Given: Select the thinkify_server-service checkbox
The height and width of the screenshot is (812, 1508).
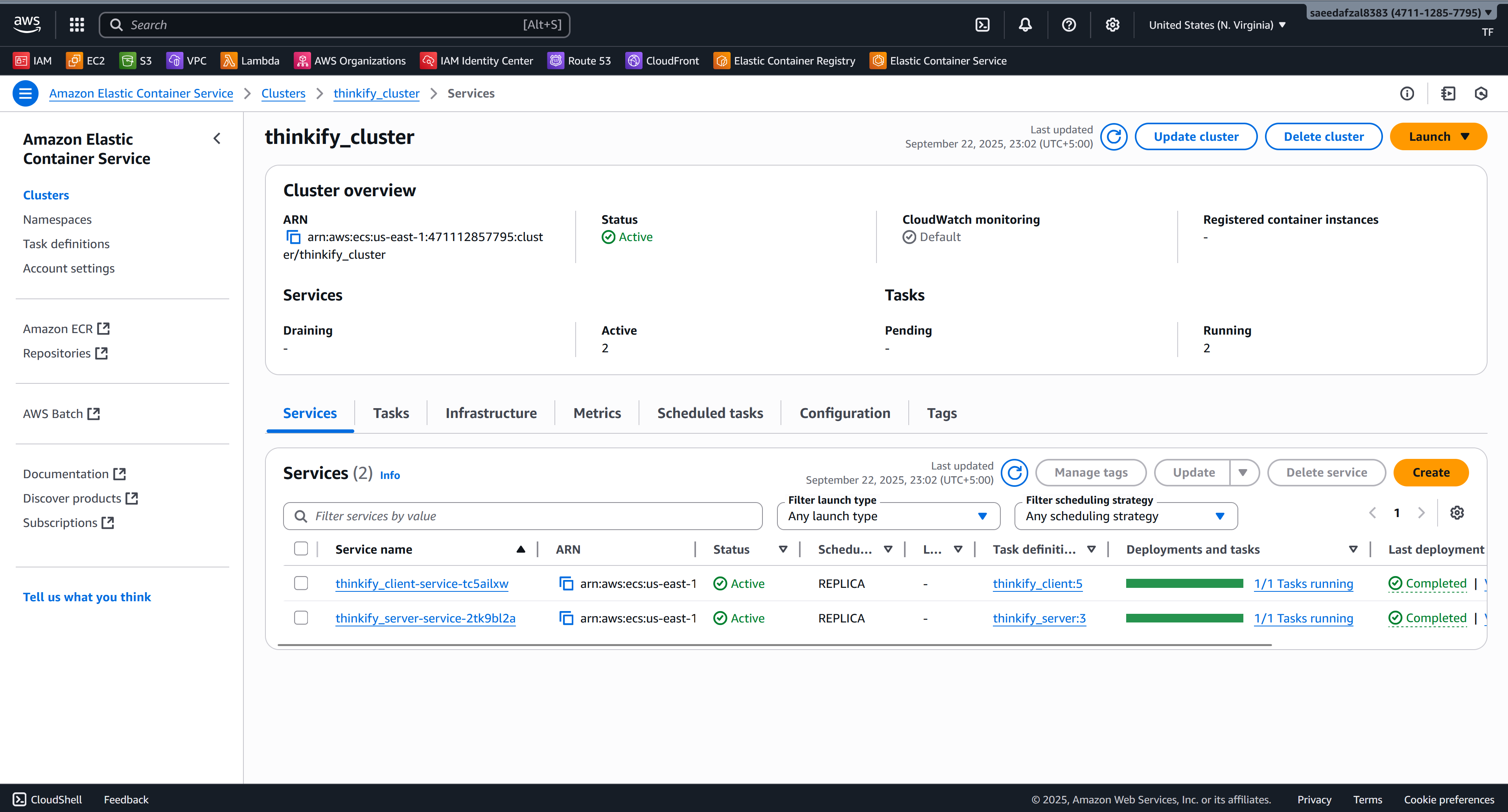Looking at the screenshot, I should pyautogui.click(x=301, y=618).
